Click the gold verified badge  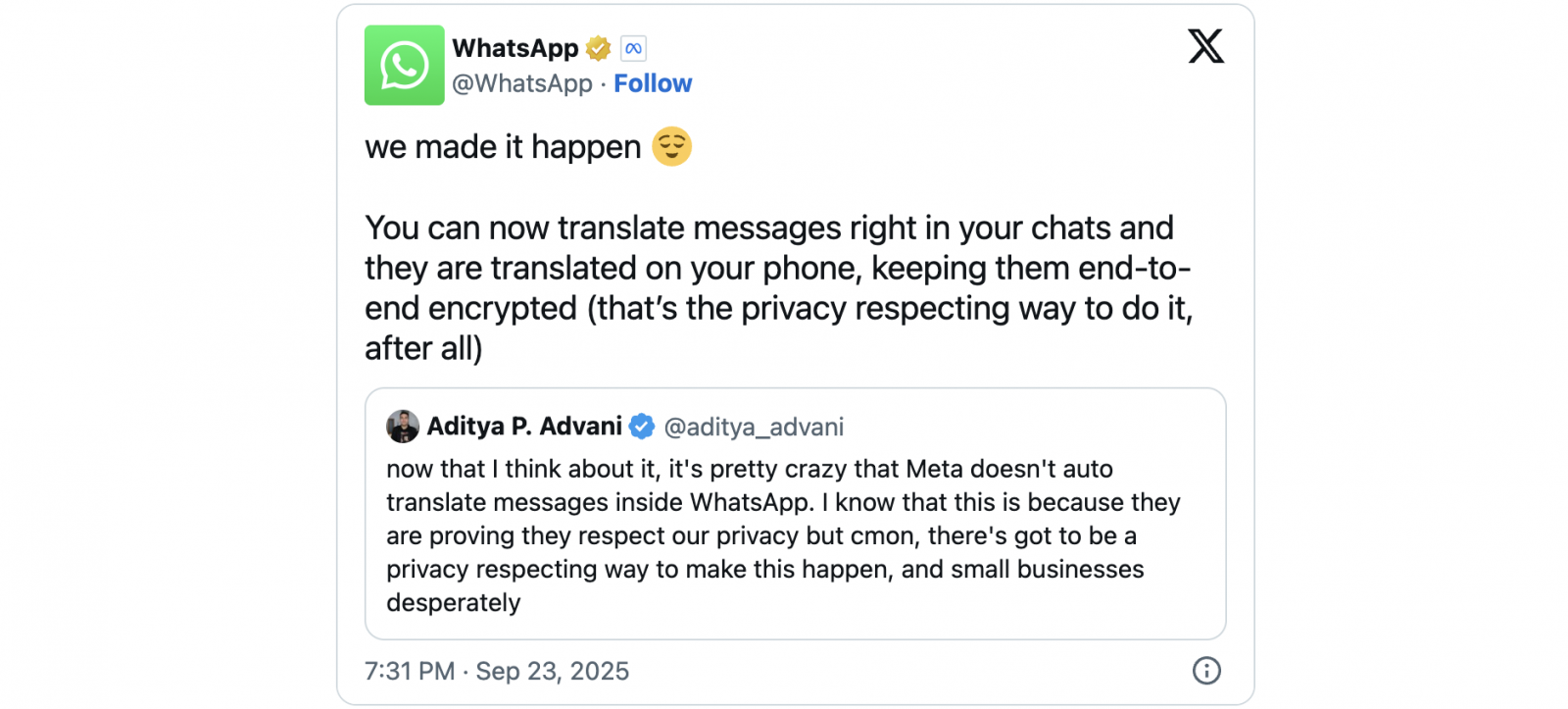pyautogui.click(x=598, y=48)
